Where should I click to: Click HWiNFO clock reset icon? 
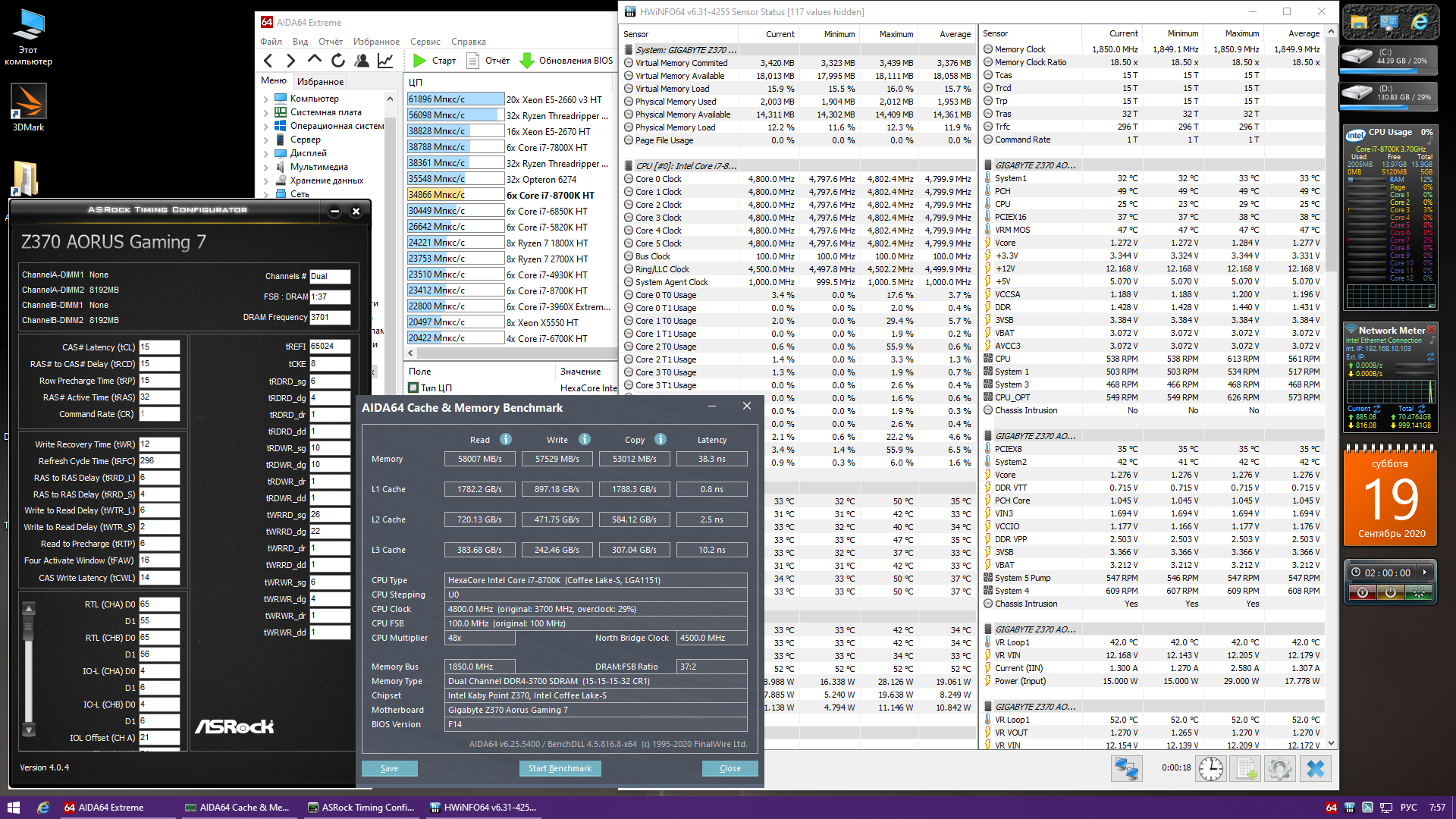[1211, 769]
